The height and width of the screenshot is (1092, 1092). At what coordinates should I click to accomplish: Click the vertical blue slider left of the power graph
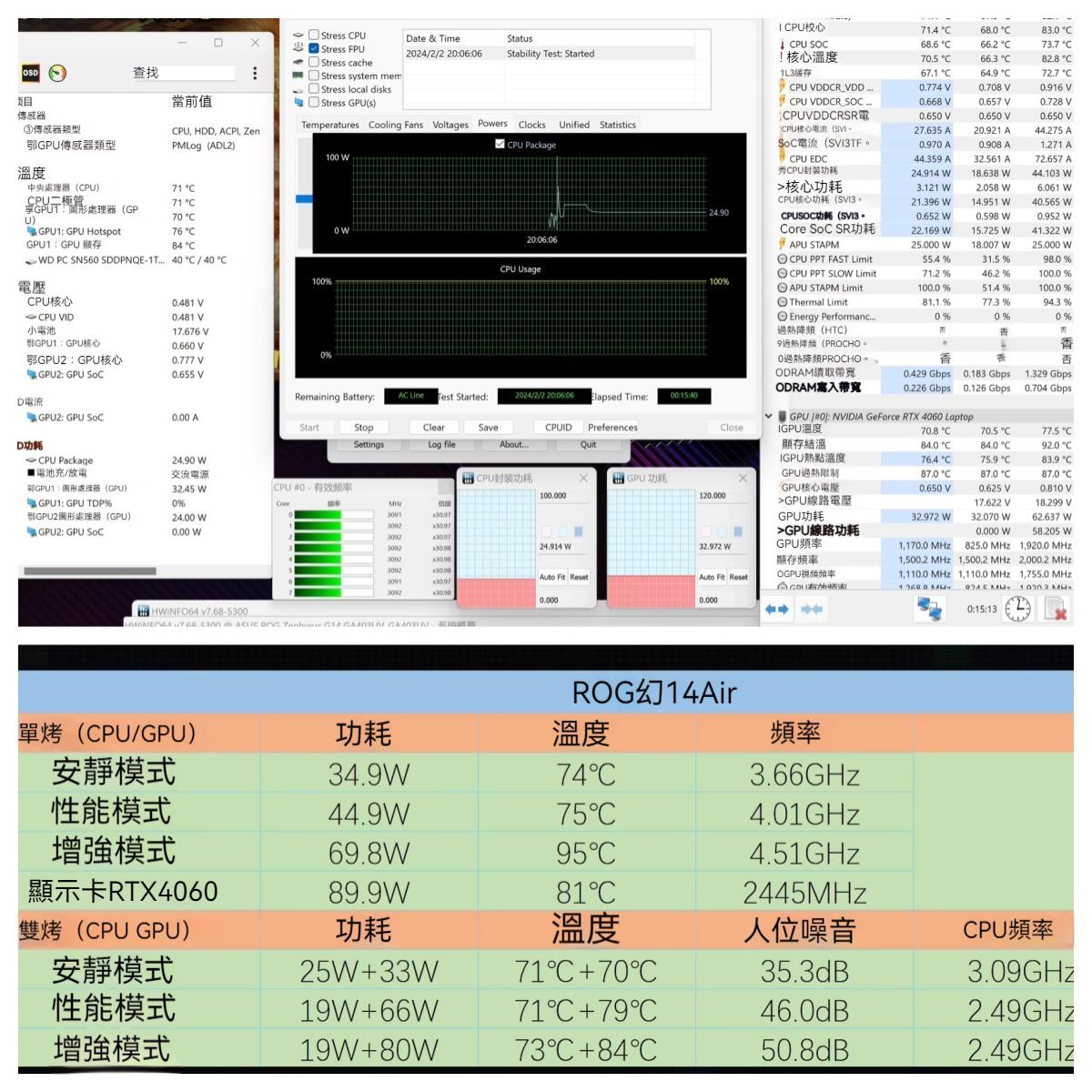coord(304,199)
